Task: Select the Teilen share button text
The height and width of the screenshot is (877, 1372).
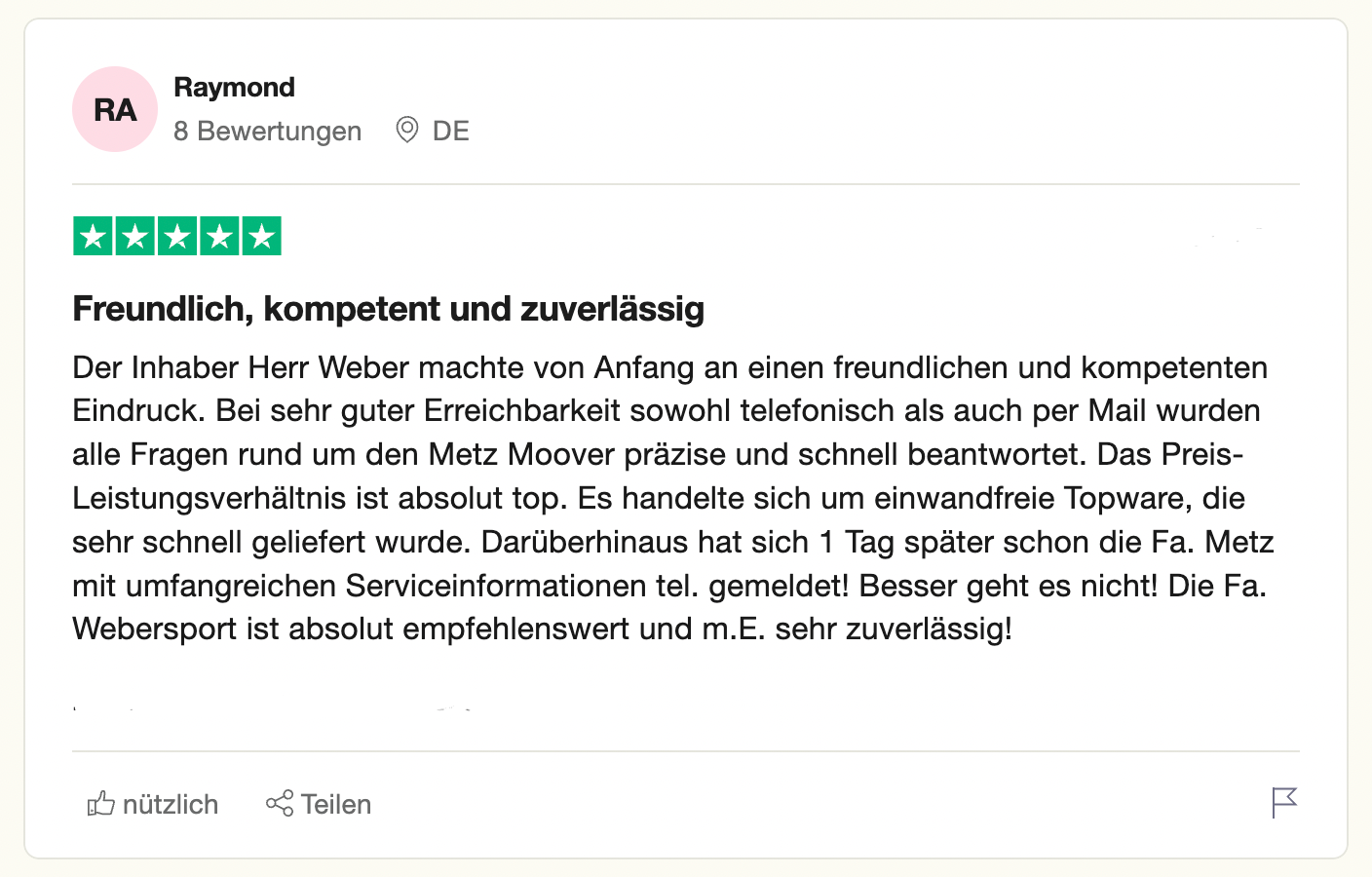Action: (336, 804)
